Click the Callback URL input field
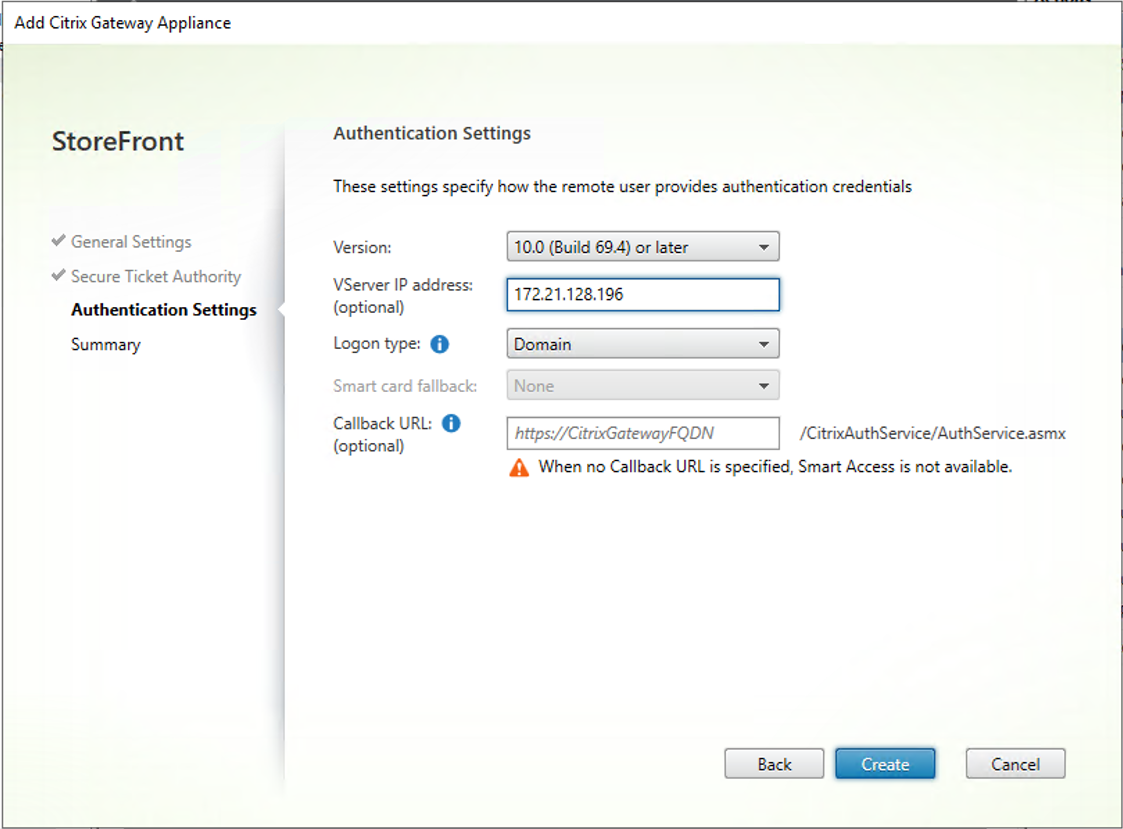 tap(642, 433)
